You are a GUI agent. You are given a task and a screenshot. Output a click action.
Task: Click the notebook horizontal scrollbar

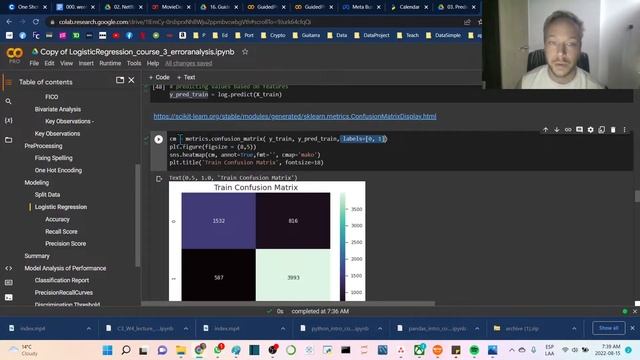tap(288, 303)
